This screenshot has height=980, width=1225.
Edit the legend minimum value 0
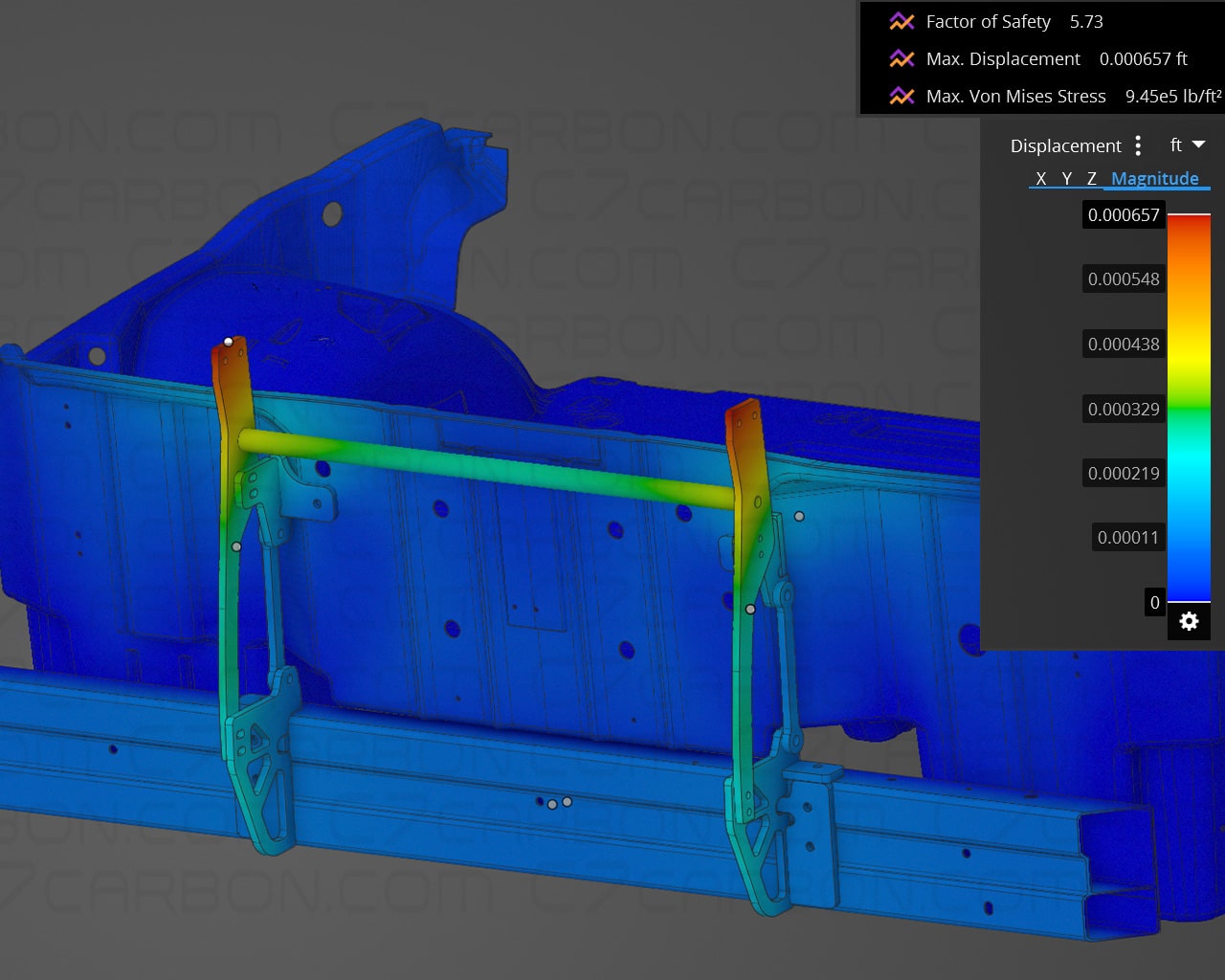[1154, 603]
